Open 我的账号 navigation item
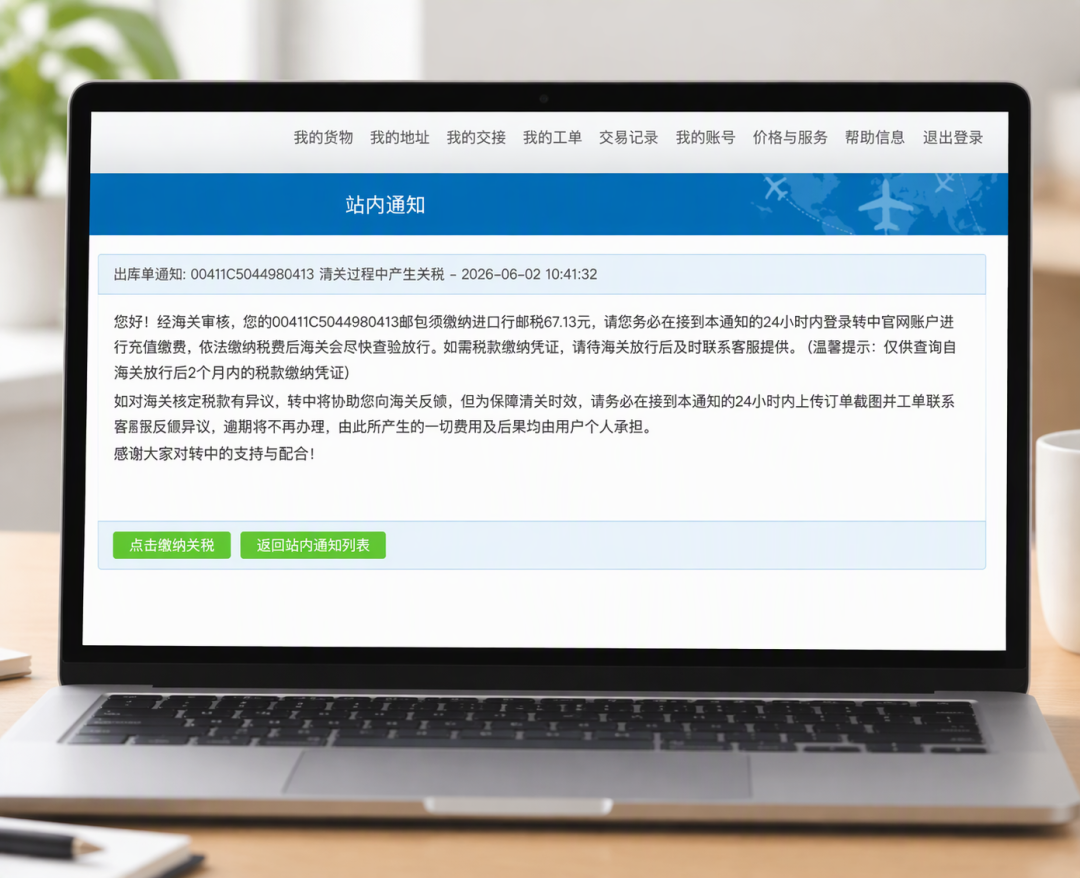The image size is (1080, 878). click(705, 138)
